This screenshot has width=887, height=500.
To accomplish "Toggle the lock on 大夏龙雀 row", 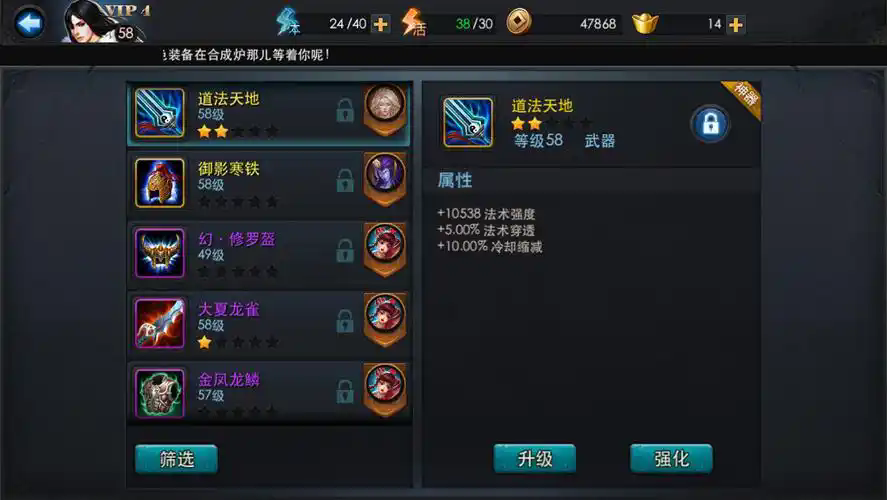I will click(x=345, y=321).
